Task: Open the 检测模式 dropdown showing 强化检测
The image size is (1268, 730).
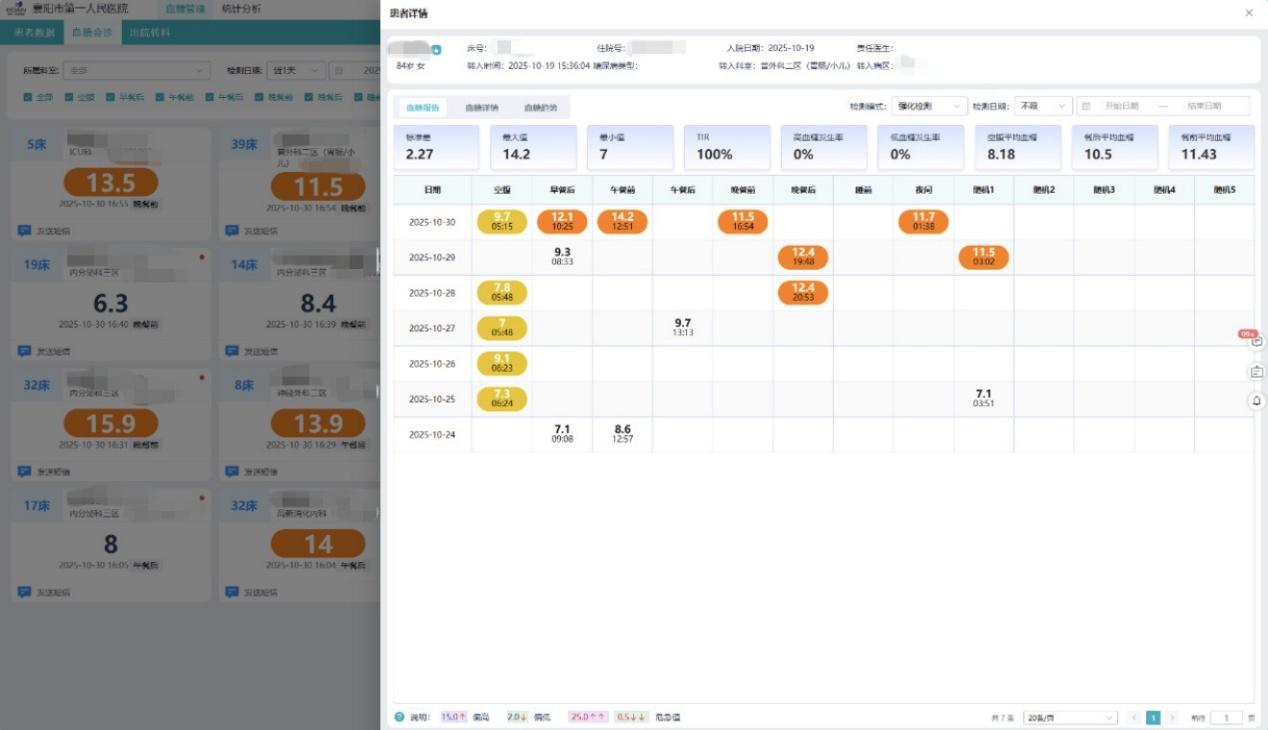Action: [x=928, y=106]
